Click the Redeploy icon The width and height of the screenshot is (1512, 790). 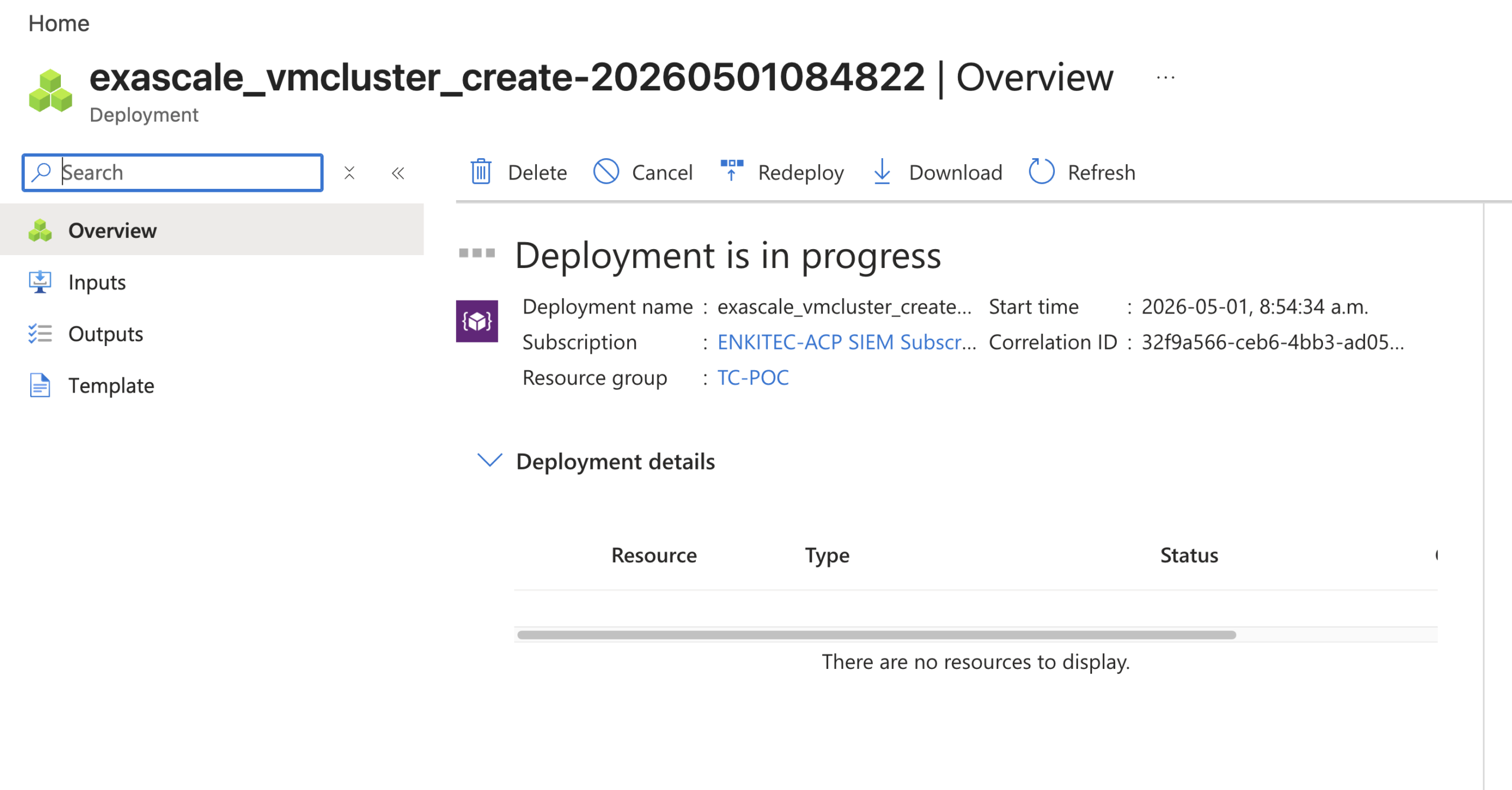click(732, 171)
